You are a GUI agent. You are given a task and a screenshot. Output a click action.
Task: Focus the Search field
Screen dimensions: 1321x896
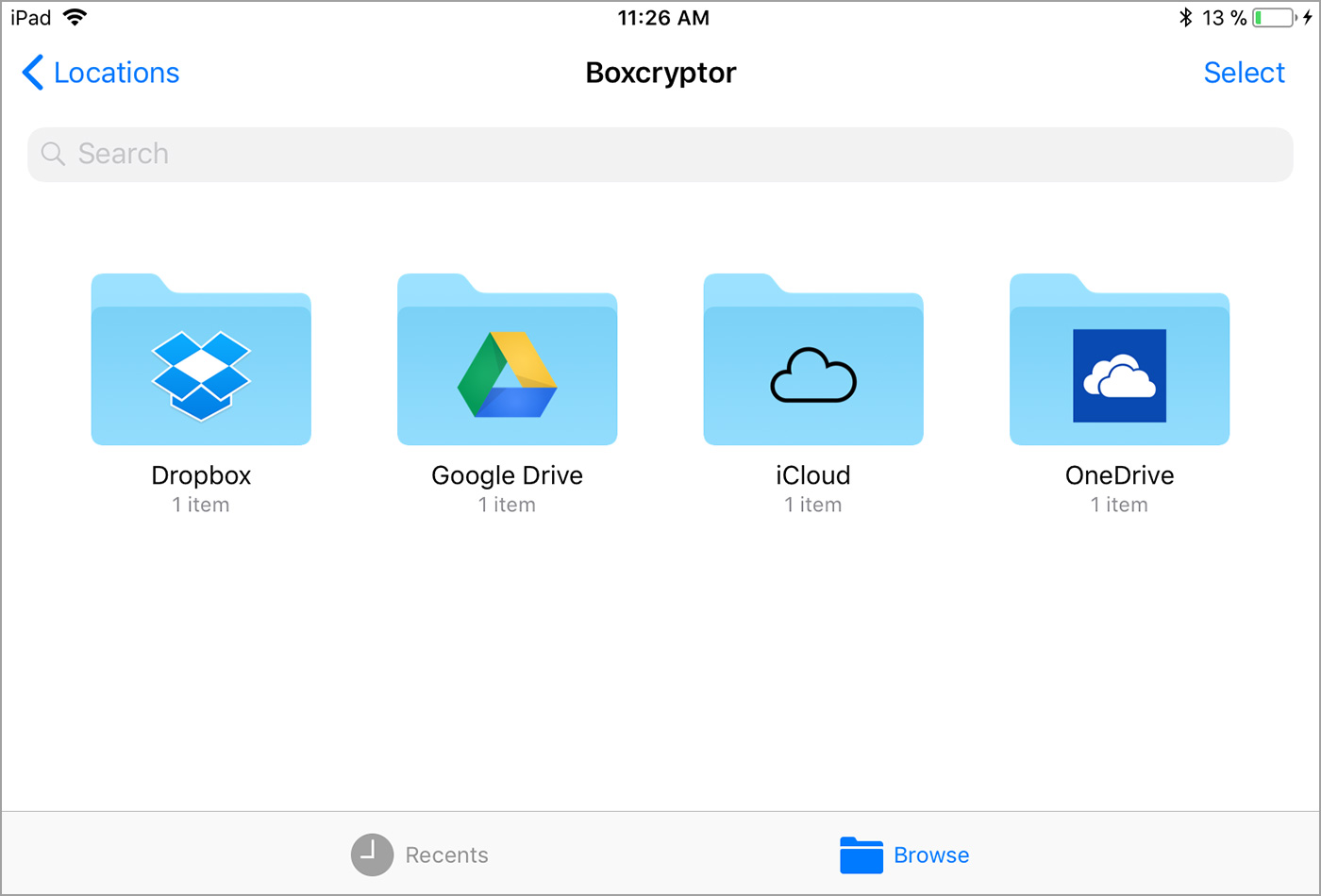click(660, 155)
